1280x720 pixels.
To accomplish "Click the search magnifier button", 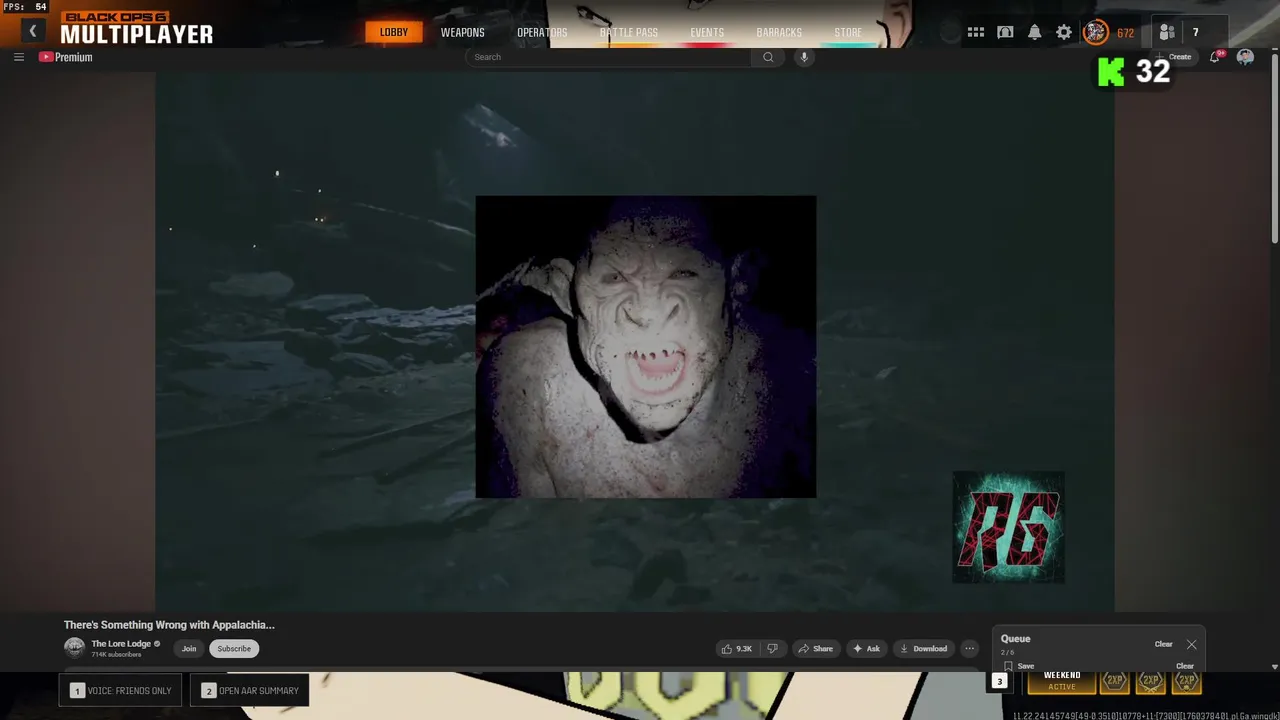I will coord(768,57).
